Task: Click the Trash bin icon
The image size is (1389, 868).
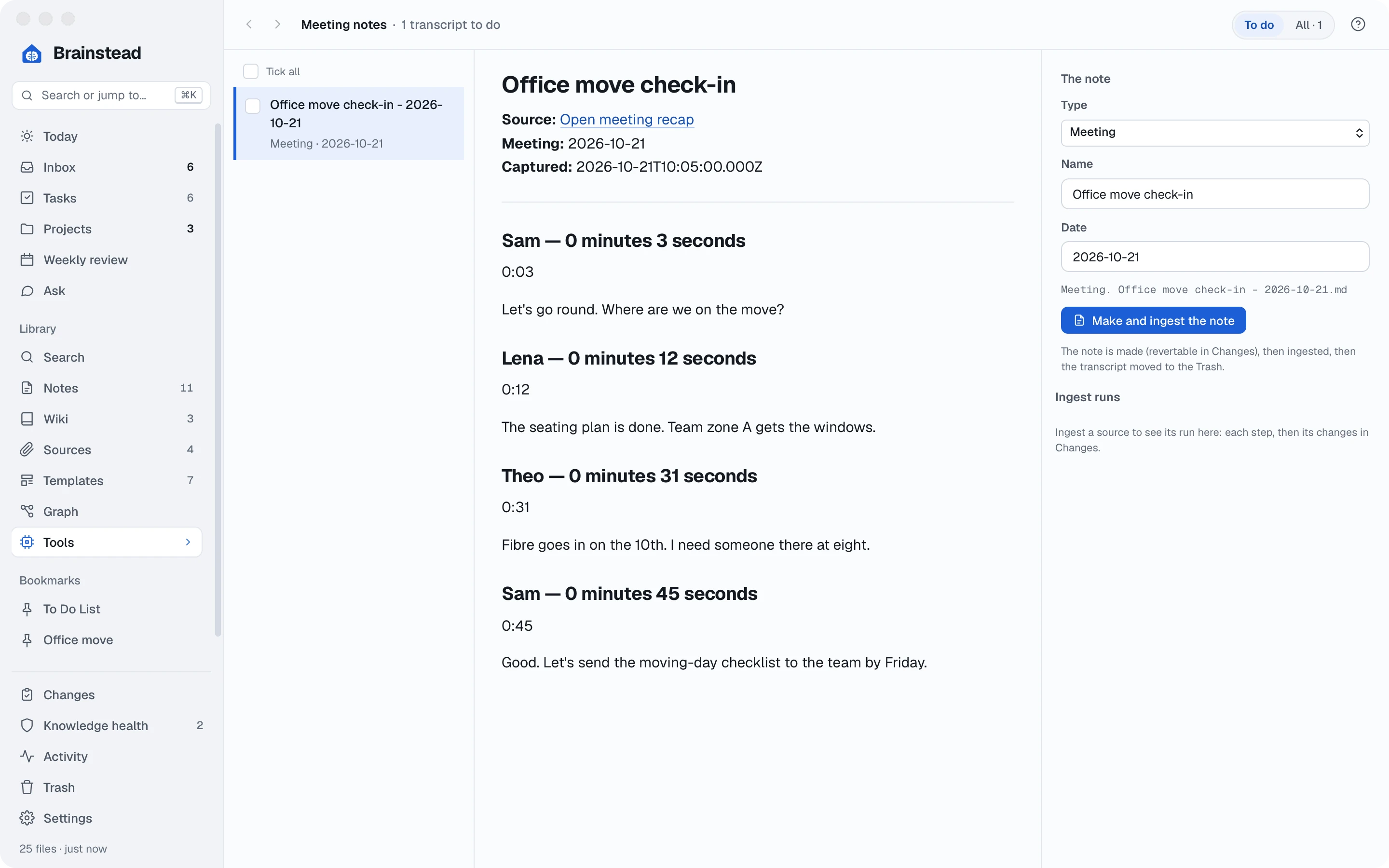Action: (27, 787)
